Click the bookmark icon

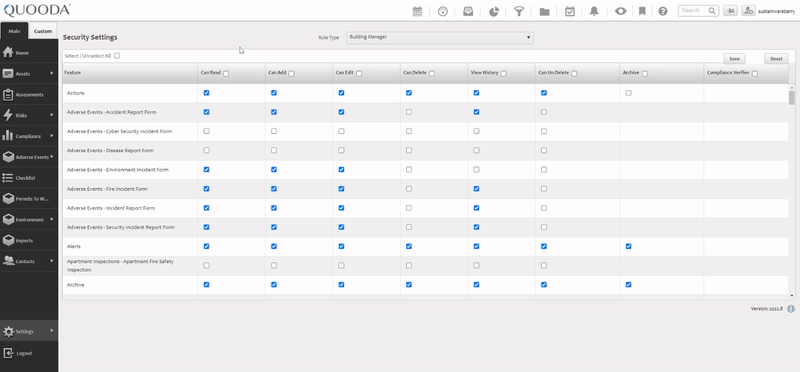click(x=642, y=11)
